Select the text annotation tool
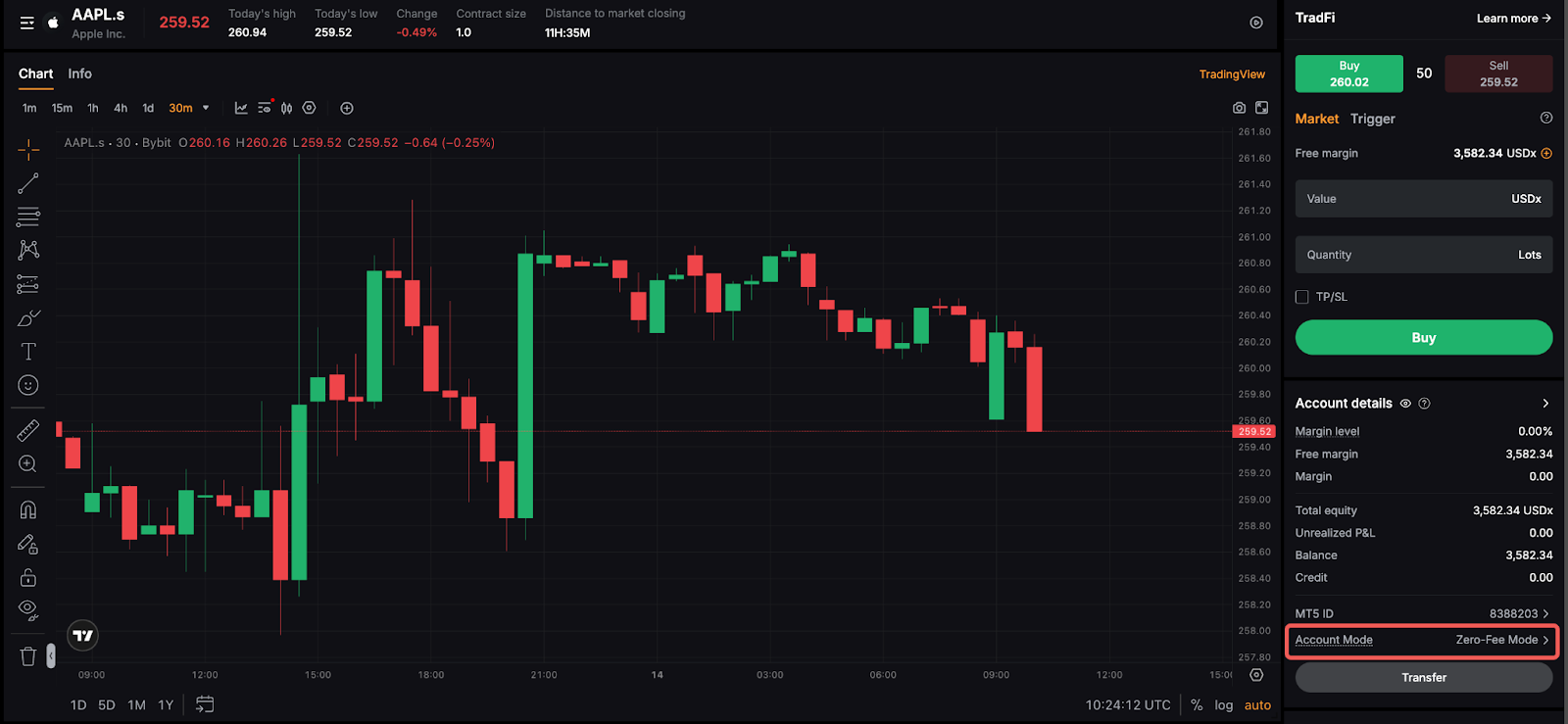This screenshot has width=1568, height=724. [x=28, y=352]
